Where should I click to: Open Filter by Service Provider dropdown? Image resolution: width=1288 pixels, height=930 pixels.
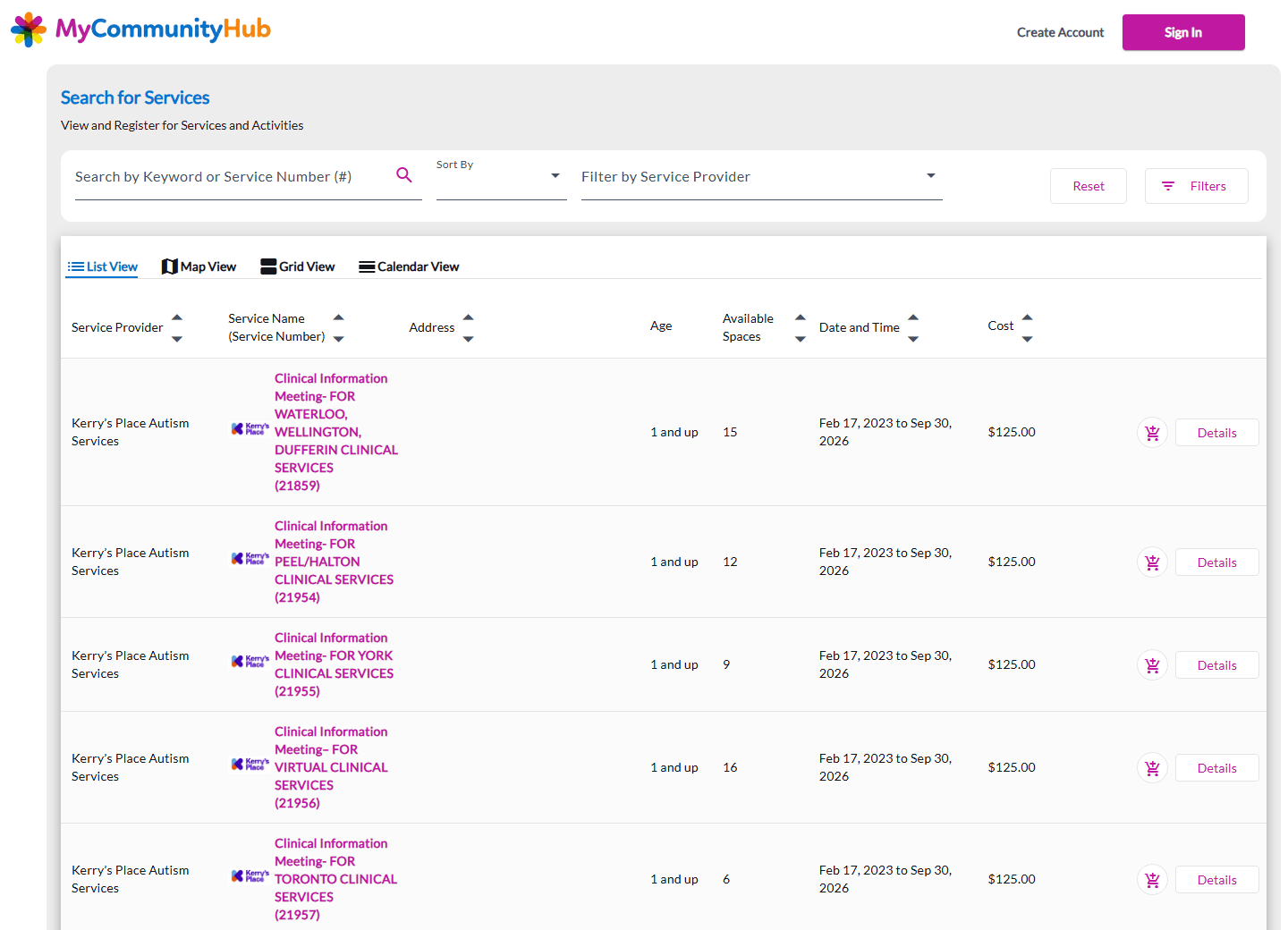pos(761,177)
